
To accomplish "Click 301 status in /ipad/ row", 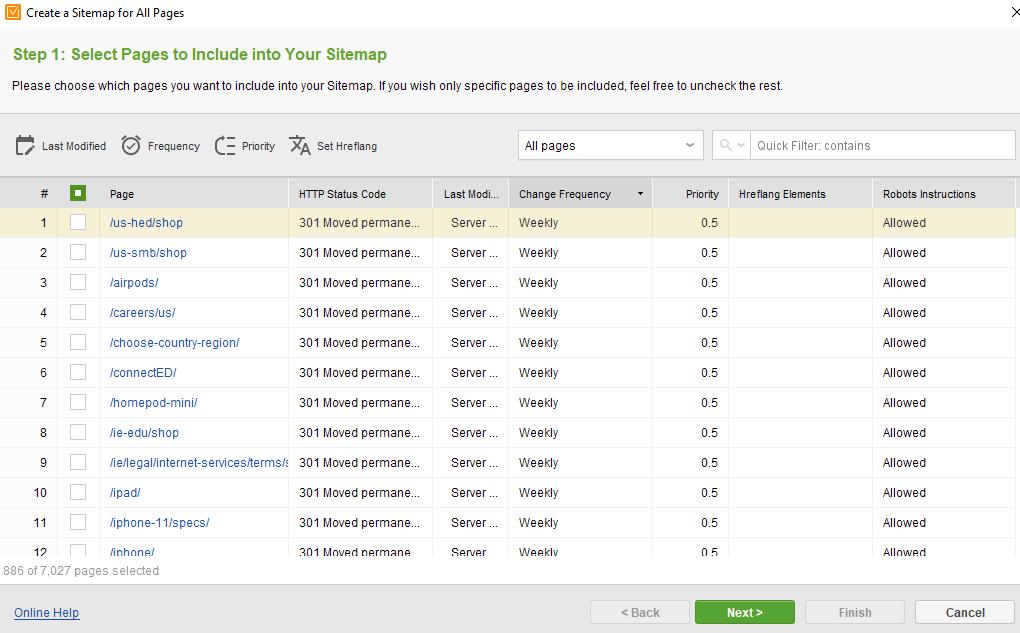I will pyautogui.click(x=359, y=492).
